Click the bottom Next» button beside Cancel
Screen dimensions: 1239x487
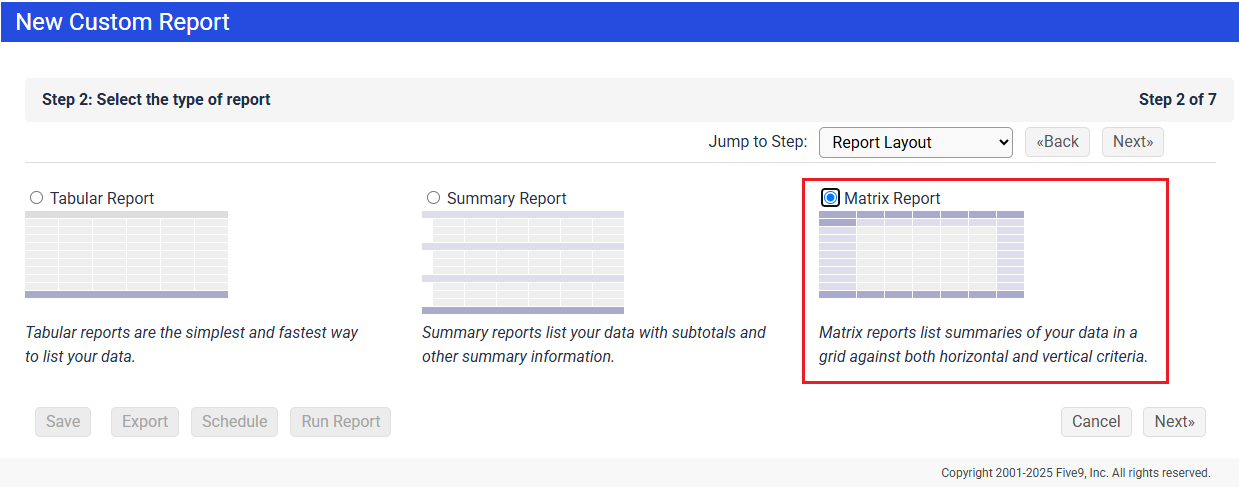click(1174, 422)
